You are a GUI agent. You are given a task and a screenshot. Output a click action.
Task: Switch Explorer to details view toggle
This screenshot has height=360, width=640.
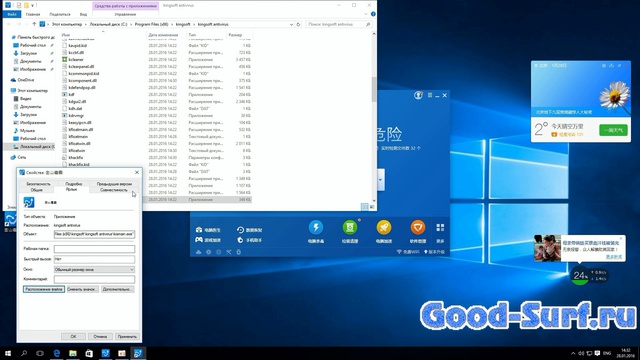click(x=364, y=207)
